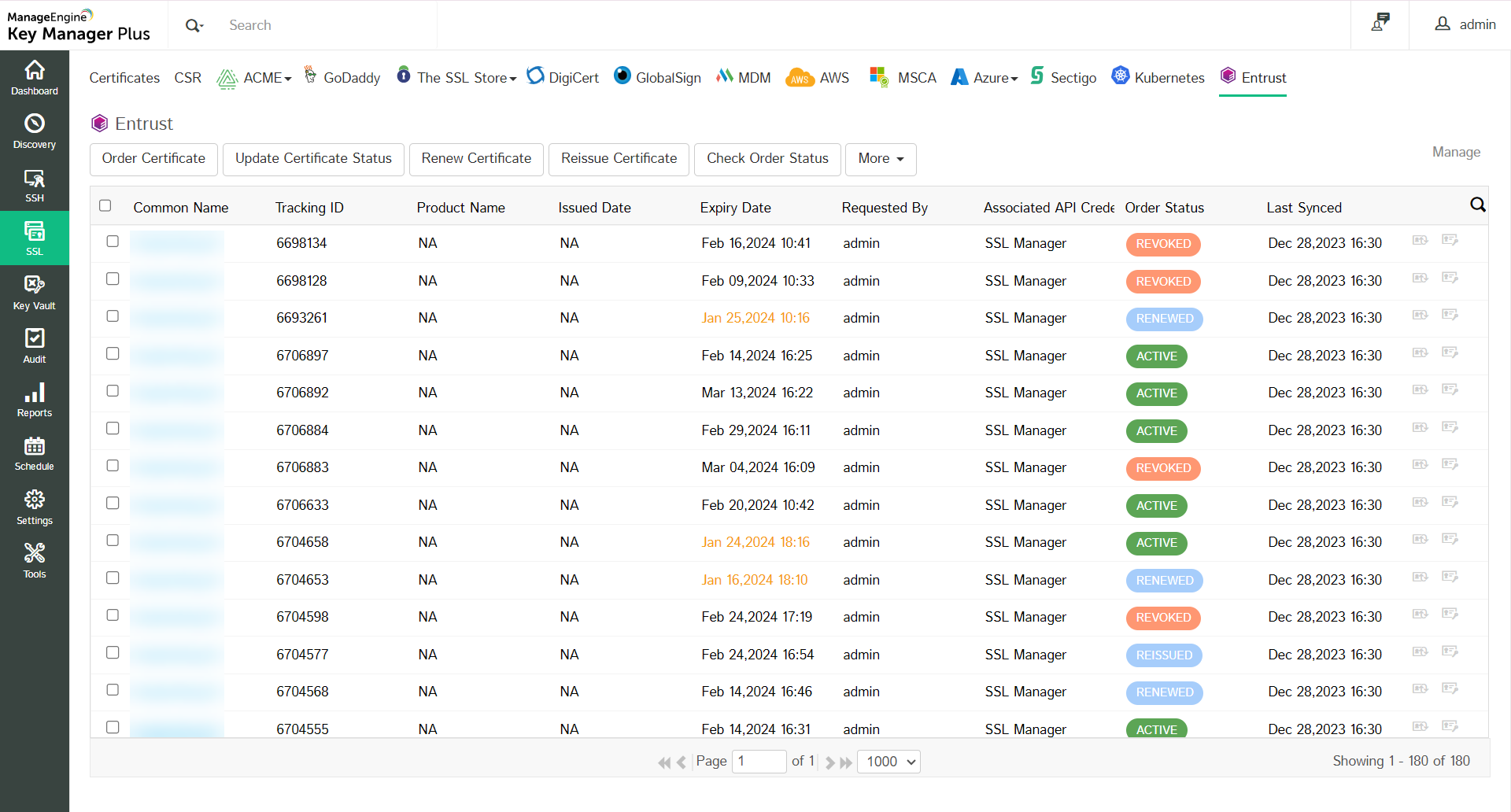Click the global Search input field
The width and height of the screenshot is (1511, 812).
tap(331, 25)
